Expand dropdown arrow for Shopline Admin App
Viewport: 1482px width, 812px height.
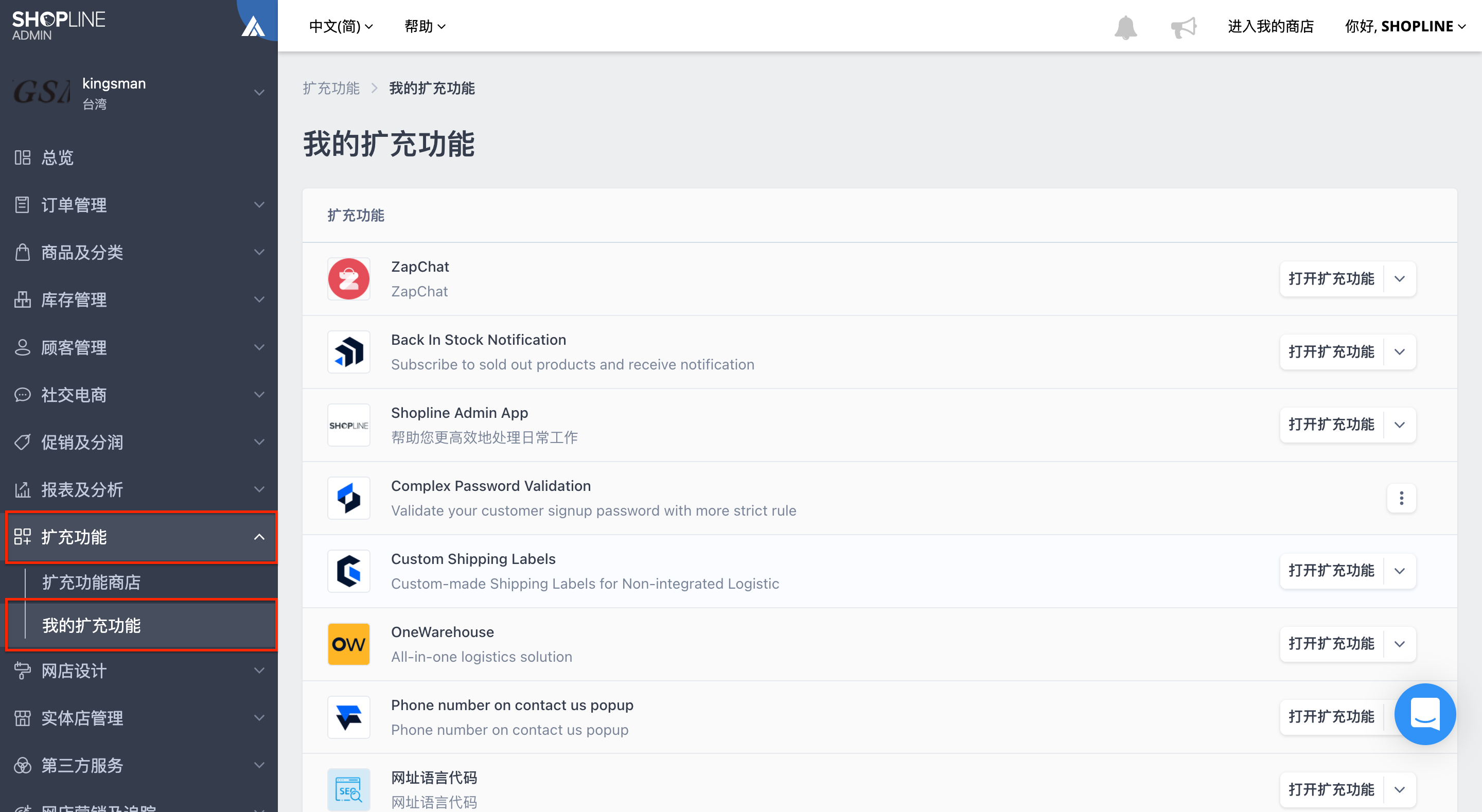click(1400, 425)
